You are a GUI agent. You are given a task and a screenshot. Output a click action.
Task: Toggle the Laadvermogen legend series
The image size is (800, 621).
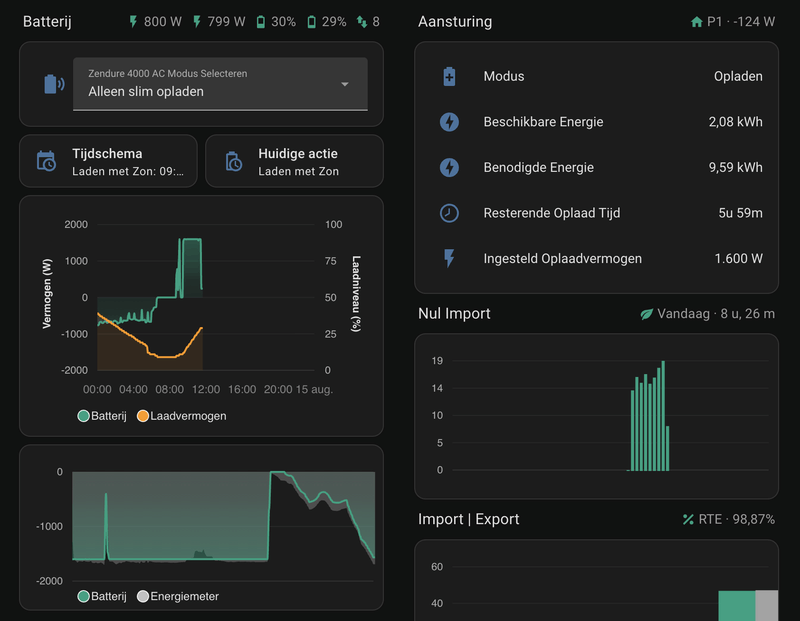click(x=182, y=416)
